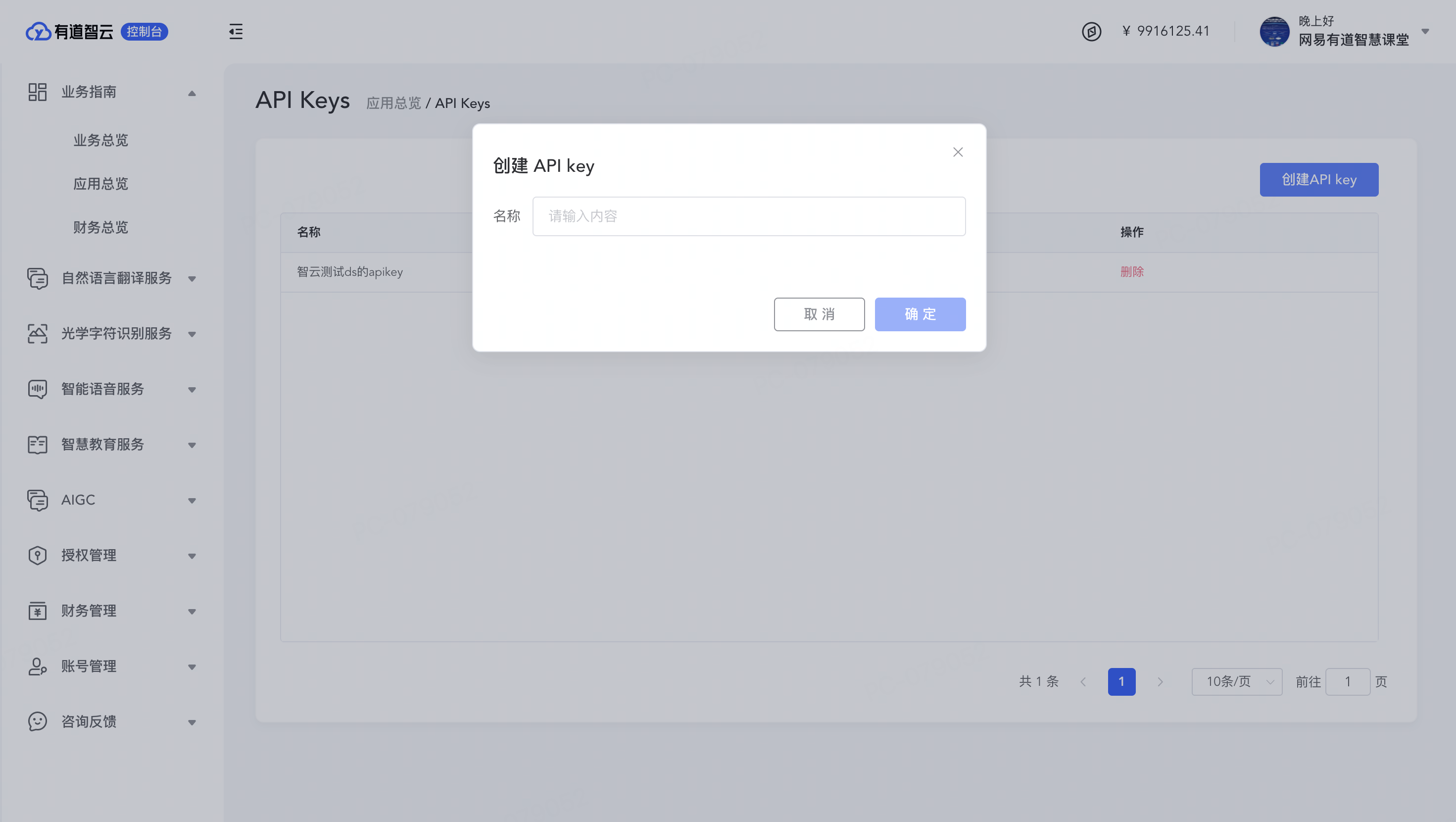This screenshot has width=1456, height=822.
Task: Expand the AIGC menu arrow
Action: tap(192, 501)
